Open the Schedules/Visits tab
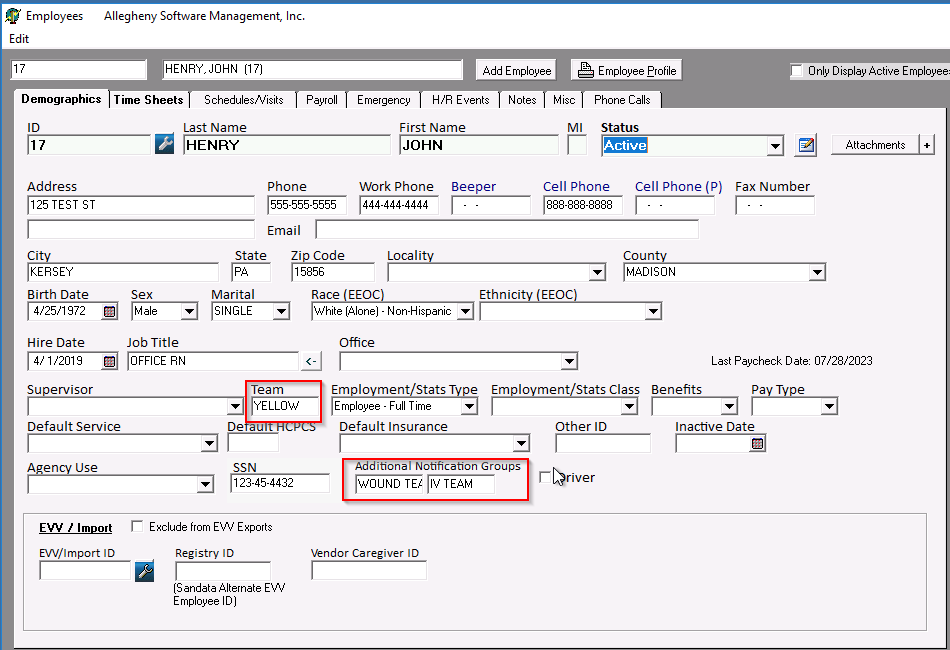 [x=244, y=100]
